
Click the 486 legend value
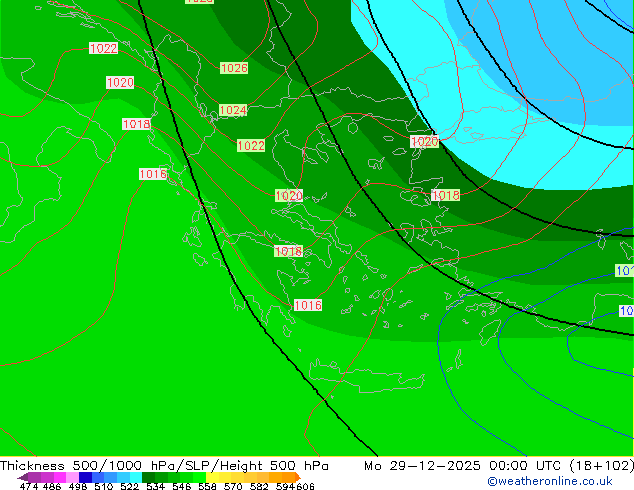tap(52, 486)
